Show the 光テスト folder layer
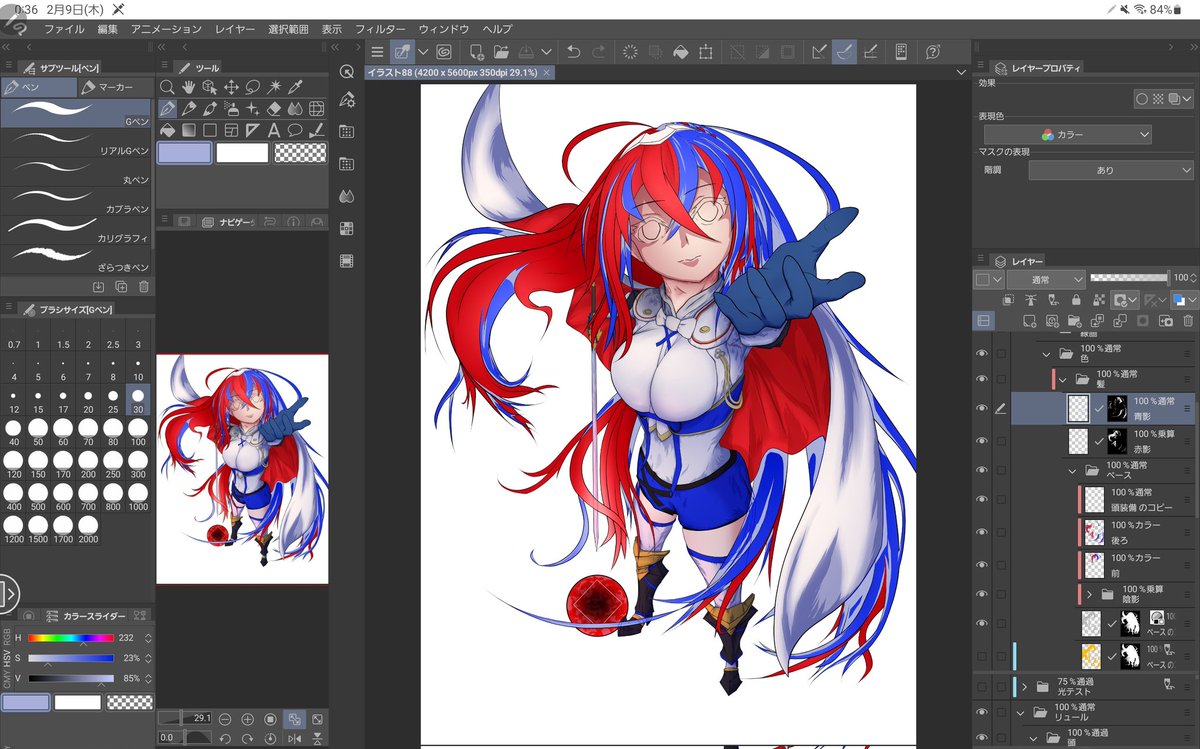Screen dimensions: 1200x749 tap(981, 687)
